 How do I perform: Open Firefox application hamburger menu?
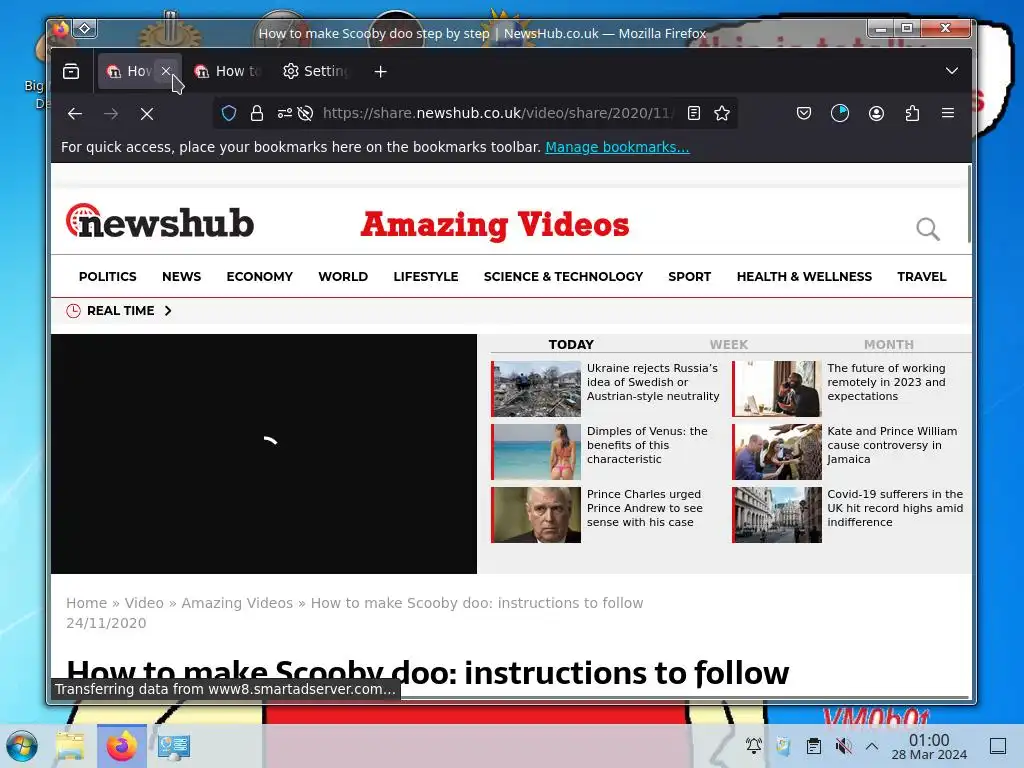tap(948, 114)
